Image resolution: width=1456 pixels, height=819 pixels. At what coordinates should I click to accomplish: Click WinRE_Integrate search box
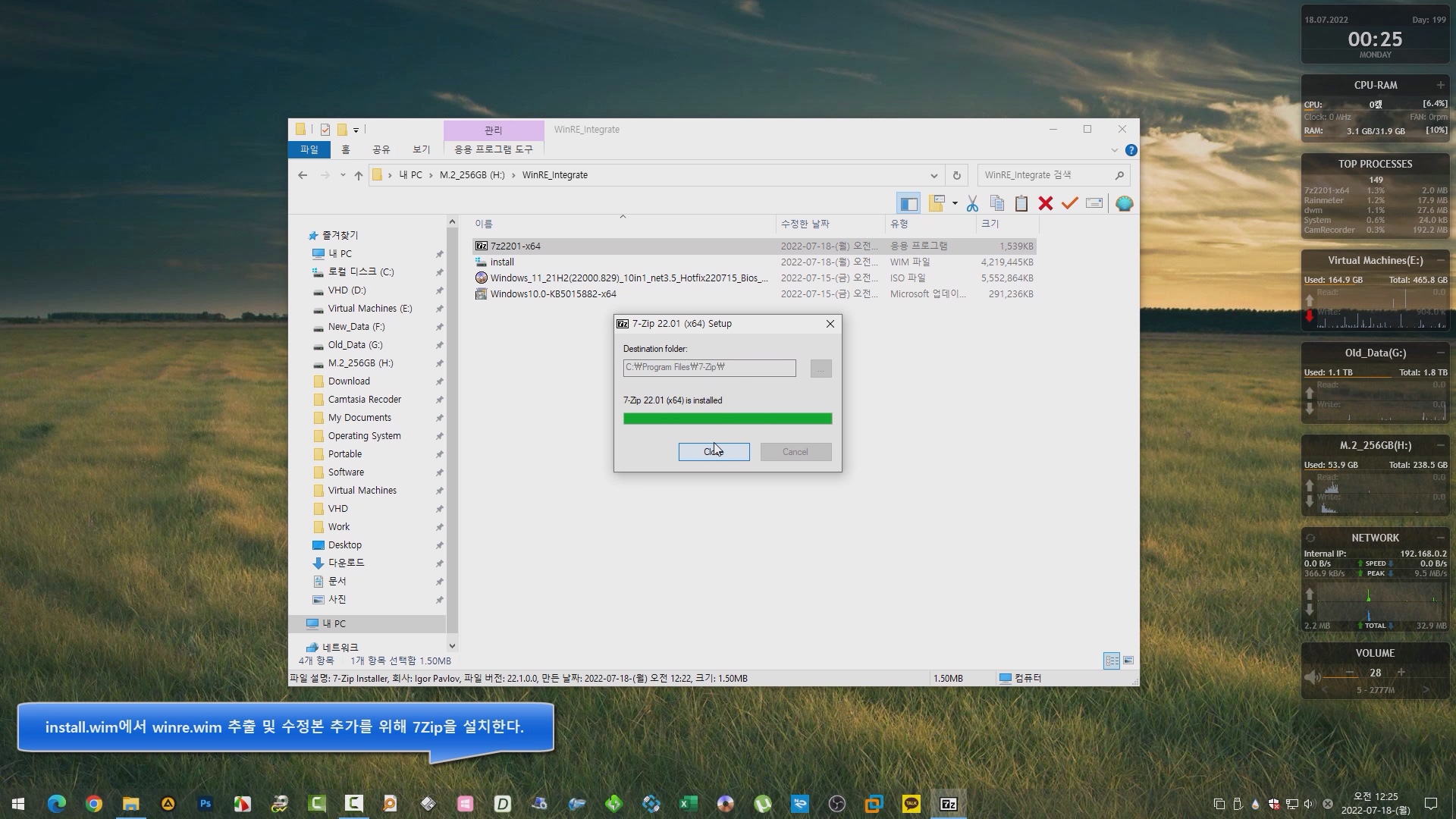pos(1053,175)
